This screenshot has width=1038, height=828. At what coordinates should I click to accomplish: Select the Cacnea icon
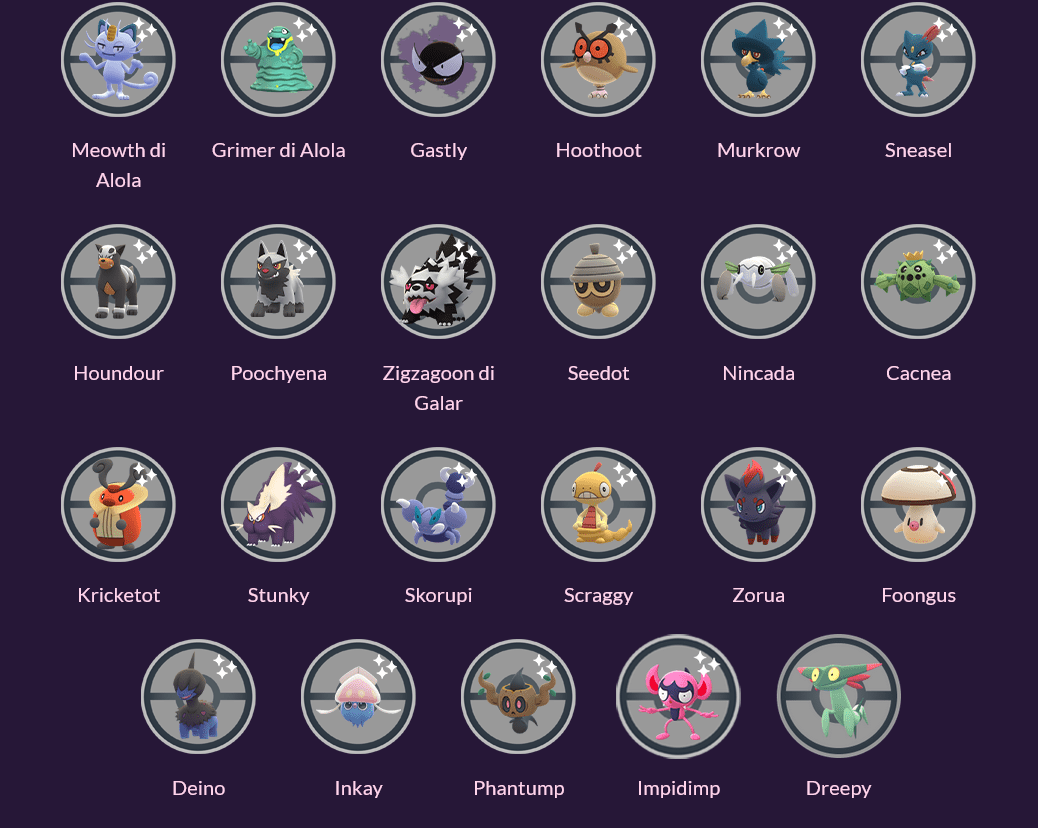tap(918, 282)
